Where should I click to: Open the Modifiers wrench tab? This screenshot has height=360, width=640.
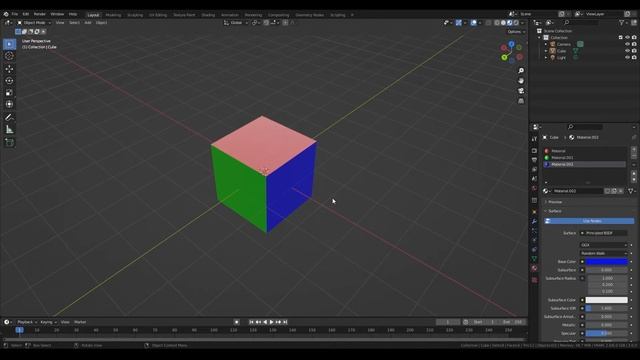point(534,221)
